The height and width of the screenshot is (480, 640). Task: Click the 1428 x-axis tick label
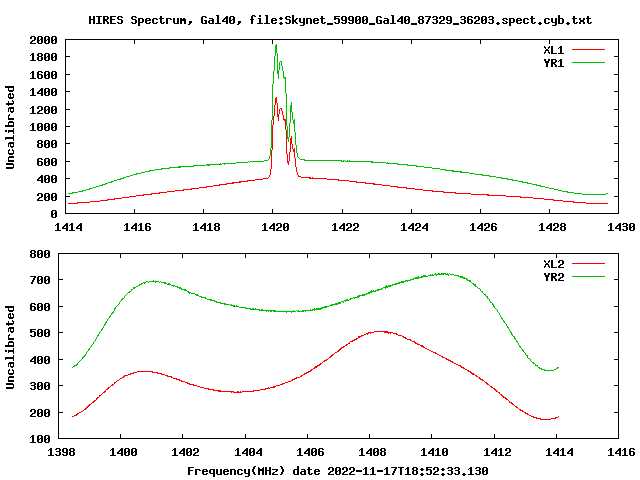tap(552, 227)
